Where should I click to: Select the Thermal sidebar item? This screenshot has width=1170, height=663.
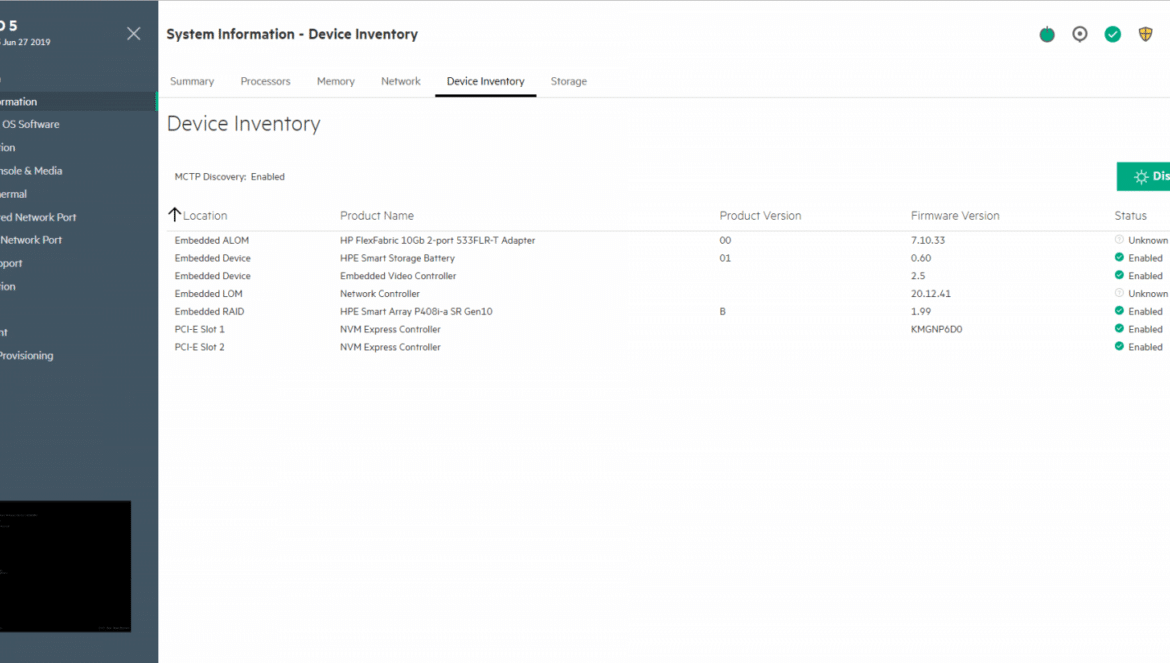tap(13, 194)
